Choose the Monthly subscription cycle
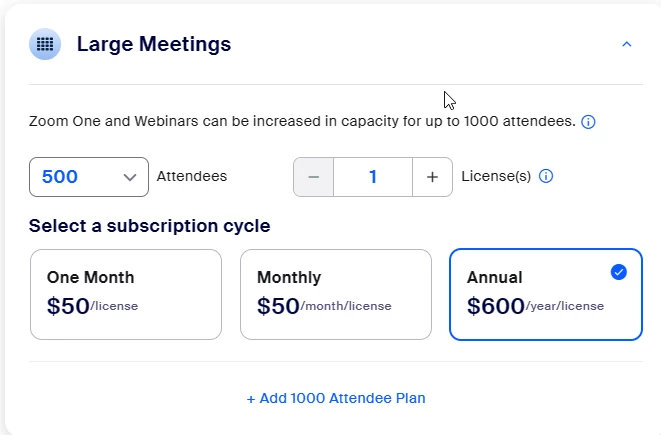Screen dimensions: 661x435 pos(335,294)
